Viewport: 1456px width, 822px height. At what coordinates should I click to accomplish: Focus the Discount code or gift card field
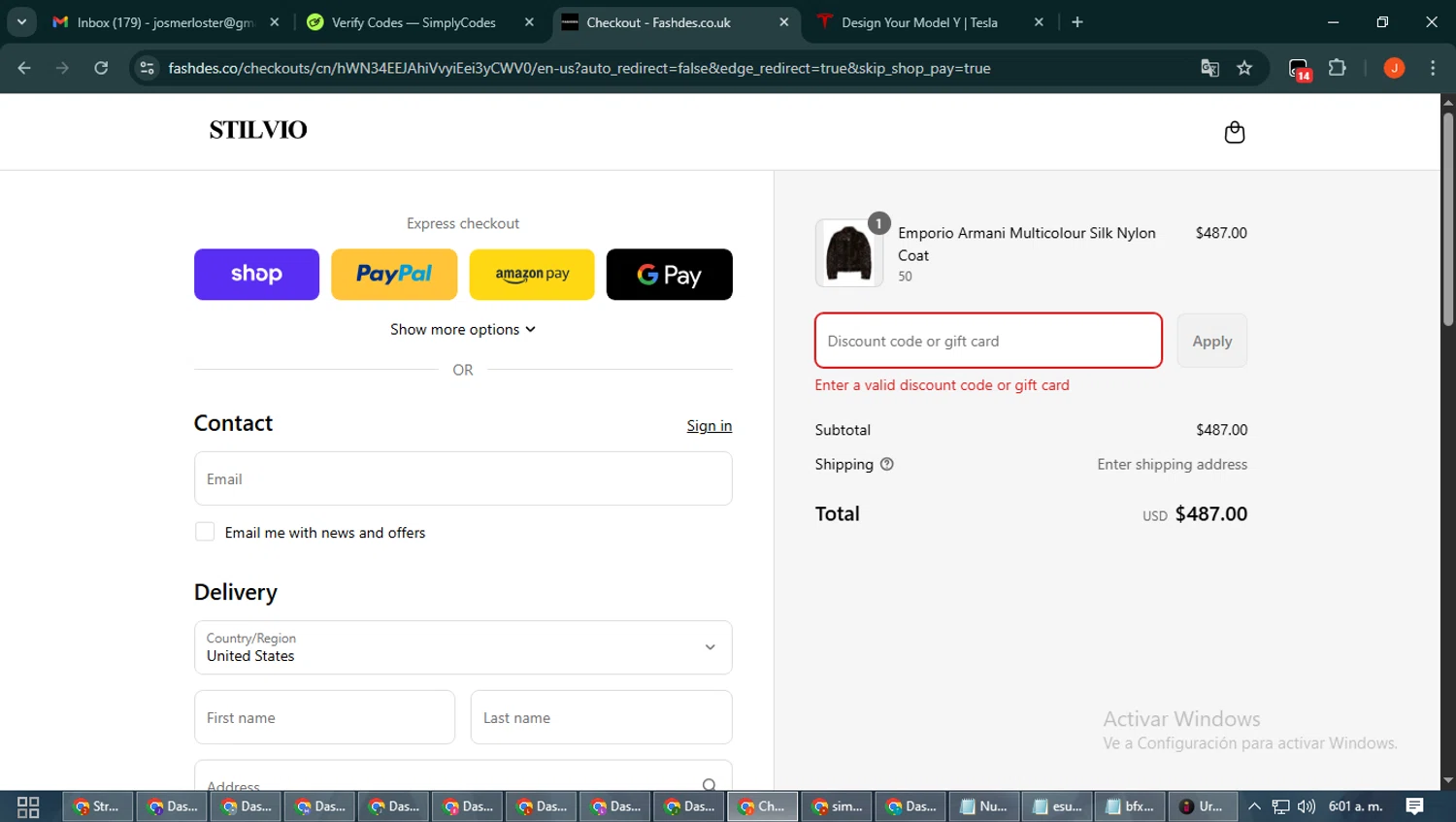[988, 341]
